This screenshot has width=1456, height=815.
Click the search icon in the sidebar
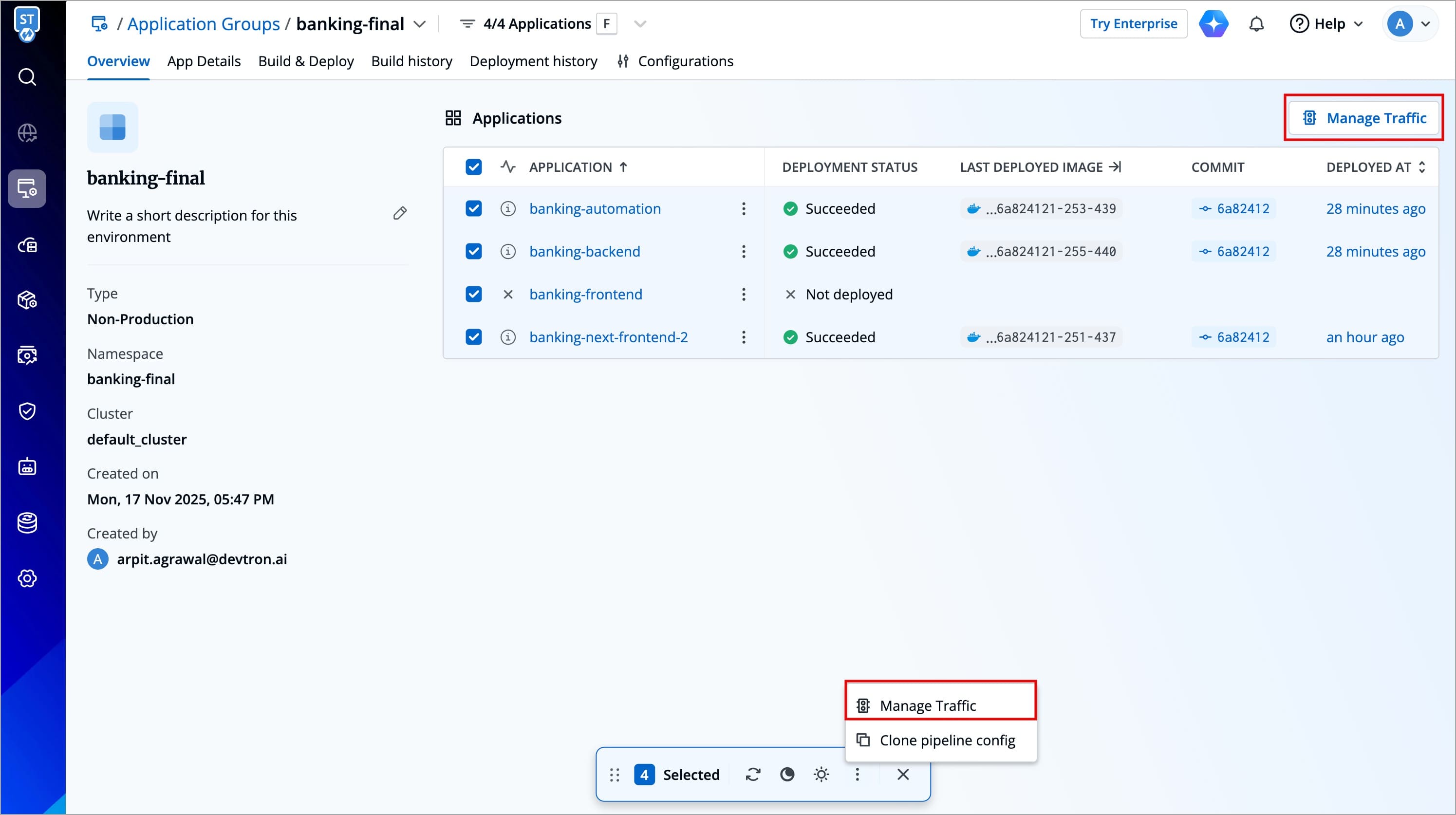pyautogui.click(x=27, y=77)
